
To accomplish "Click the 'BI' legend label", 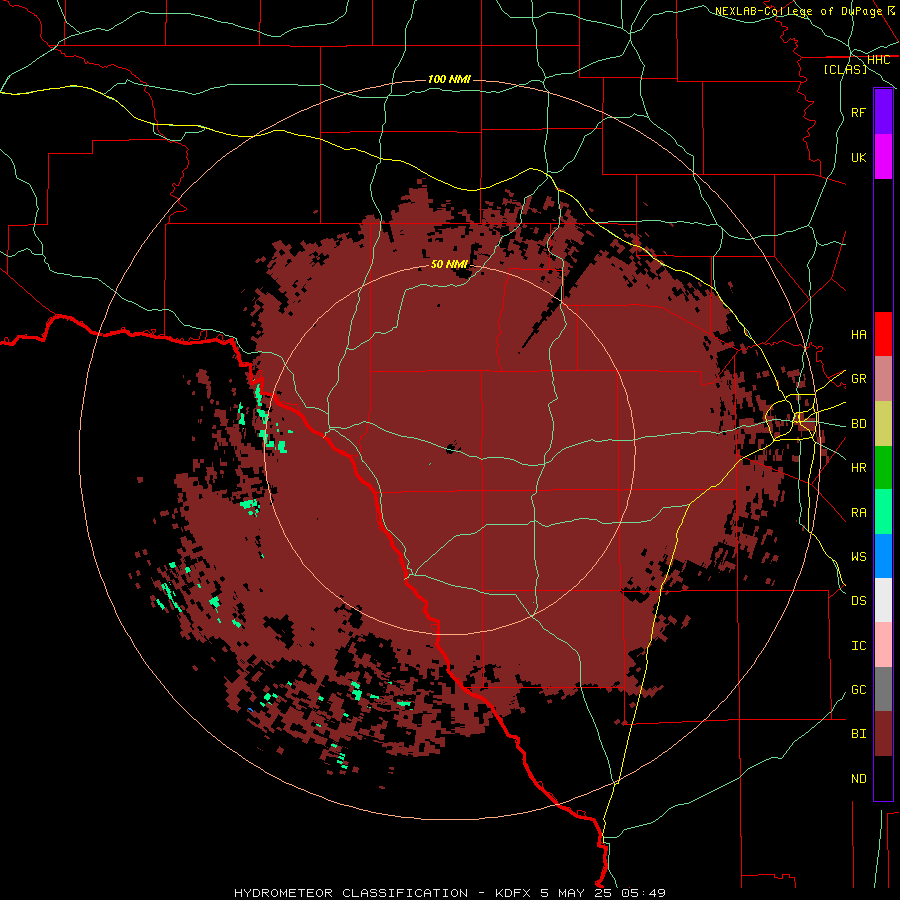I will [858, 734].
